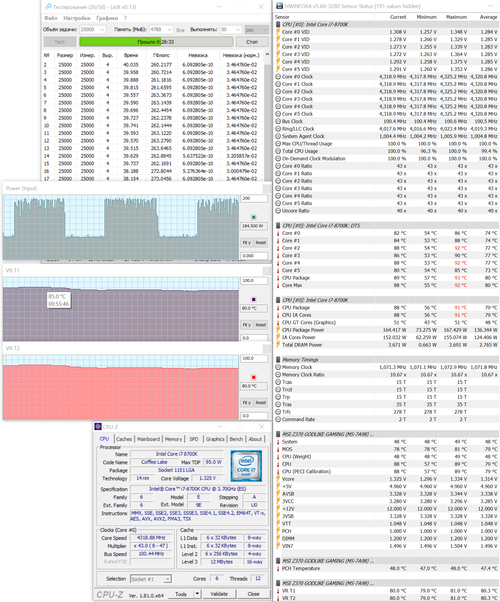Screen dimensions: 500x602
Task: Click the lightning icon beside Vcore
Action: pos(278,479)
